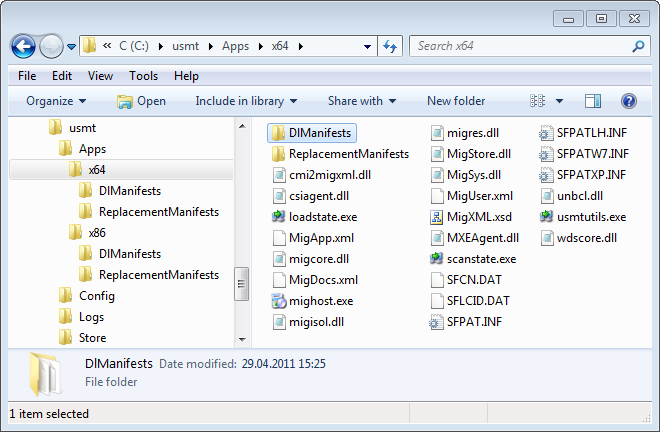The width and height of the screenshot is (660, 432).
Task: Click tree scrollbar down arrow
Action: point(242,339)
